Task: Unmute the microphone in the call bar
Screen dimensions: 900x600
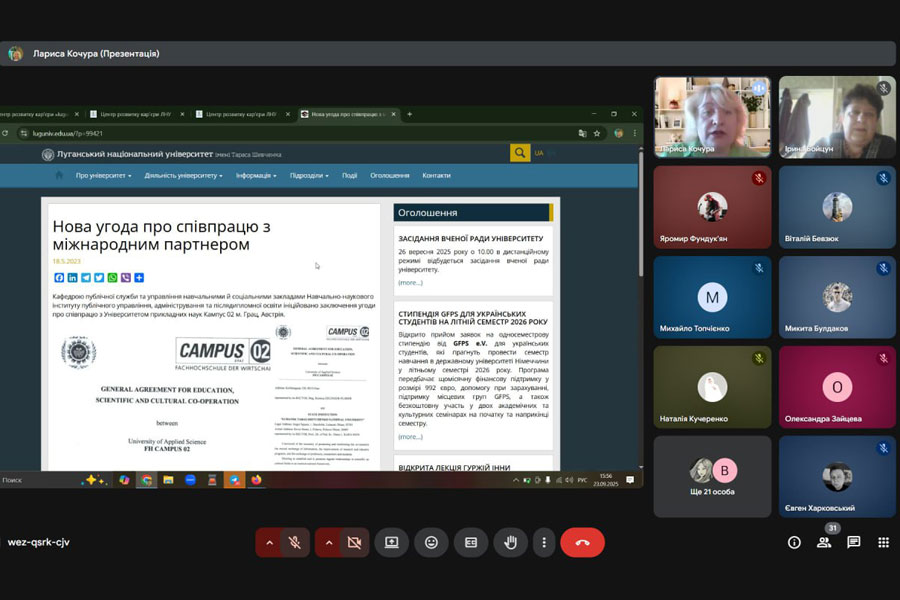Action: (x=295, y=542)
